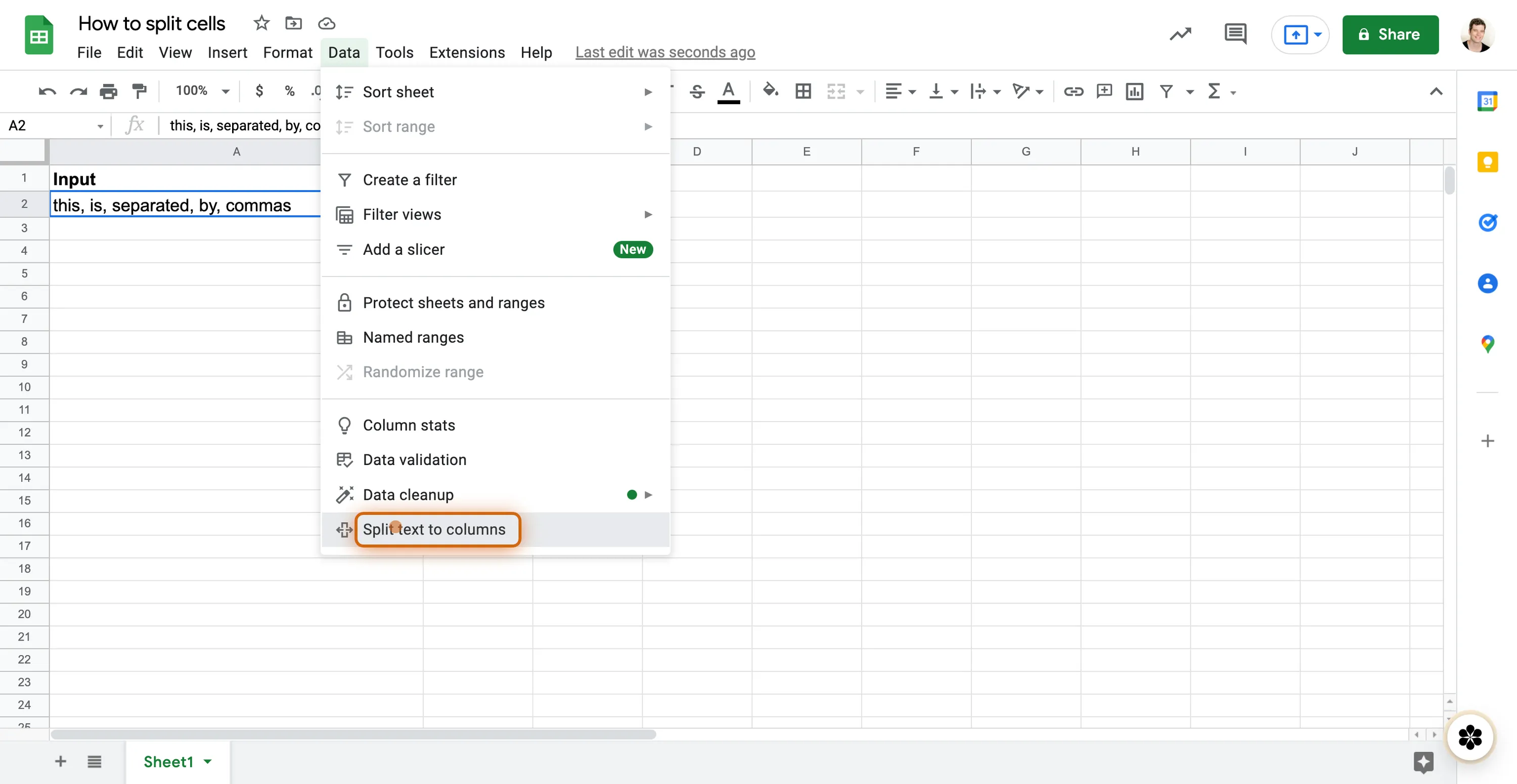This screenshot has width=1517, height=784.
Task: Click the Insert comment icon
Action: (x=1104, y=91)
